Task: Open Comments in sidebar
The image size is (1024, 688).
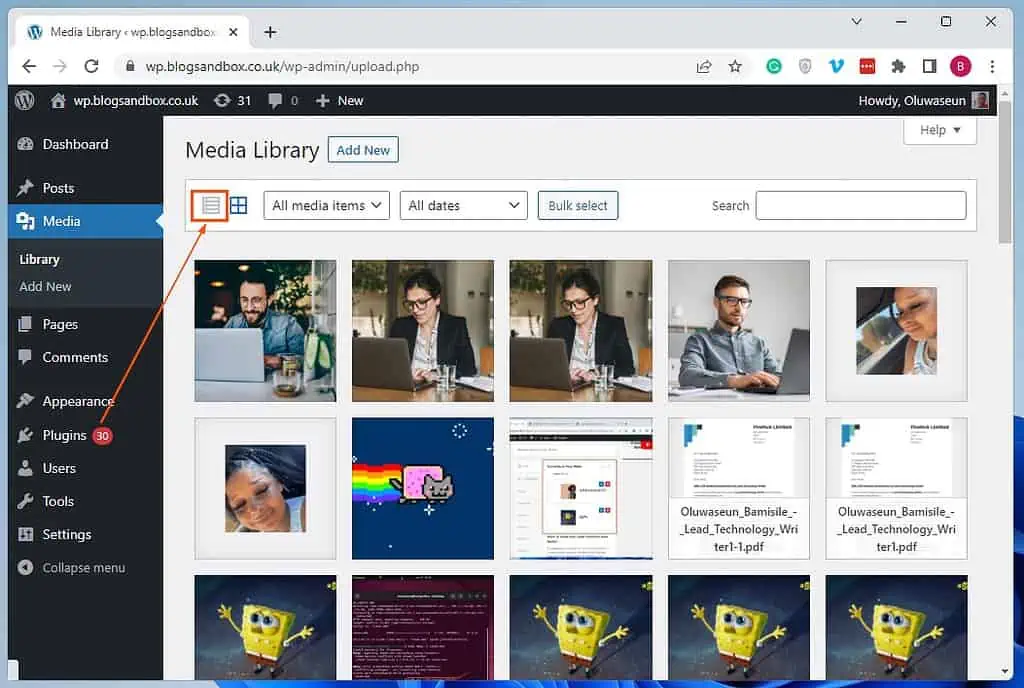Action: [x=85, y=358]
